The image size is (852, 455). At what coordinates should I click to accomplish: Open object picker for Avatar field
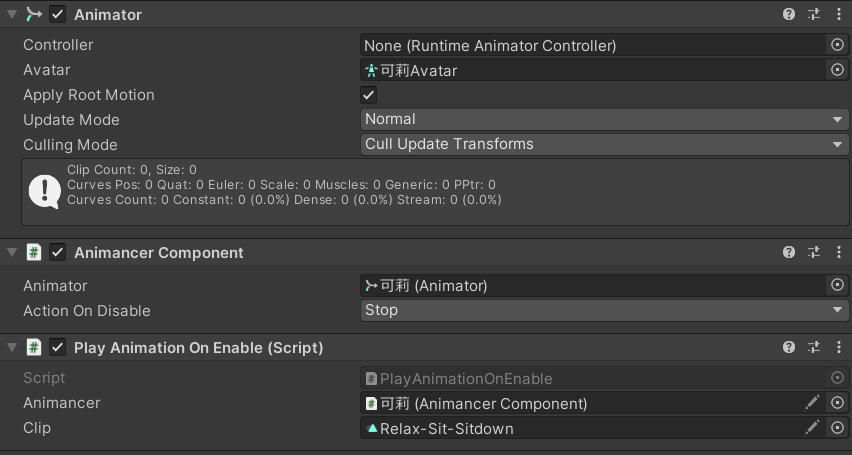(837, 70)
